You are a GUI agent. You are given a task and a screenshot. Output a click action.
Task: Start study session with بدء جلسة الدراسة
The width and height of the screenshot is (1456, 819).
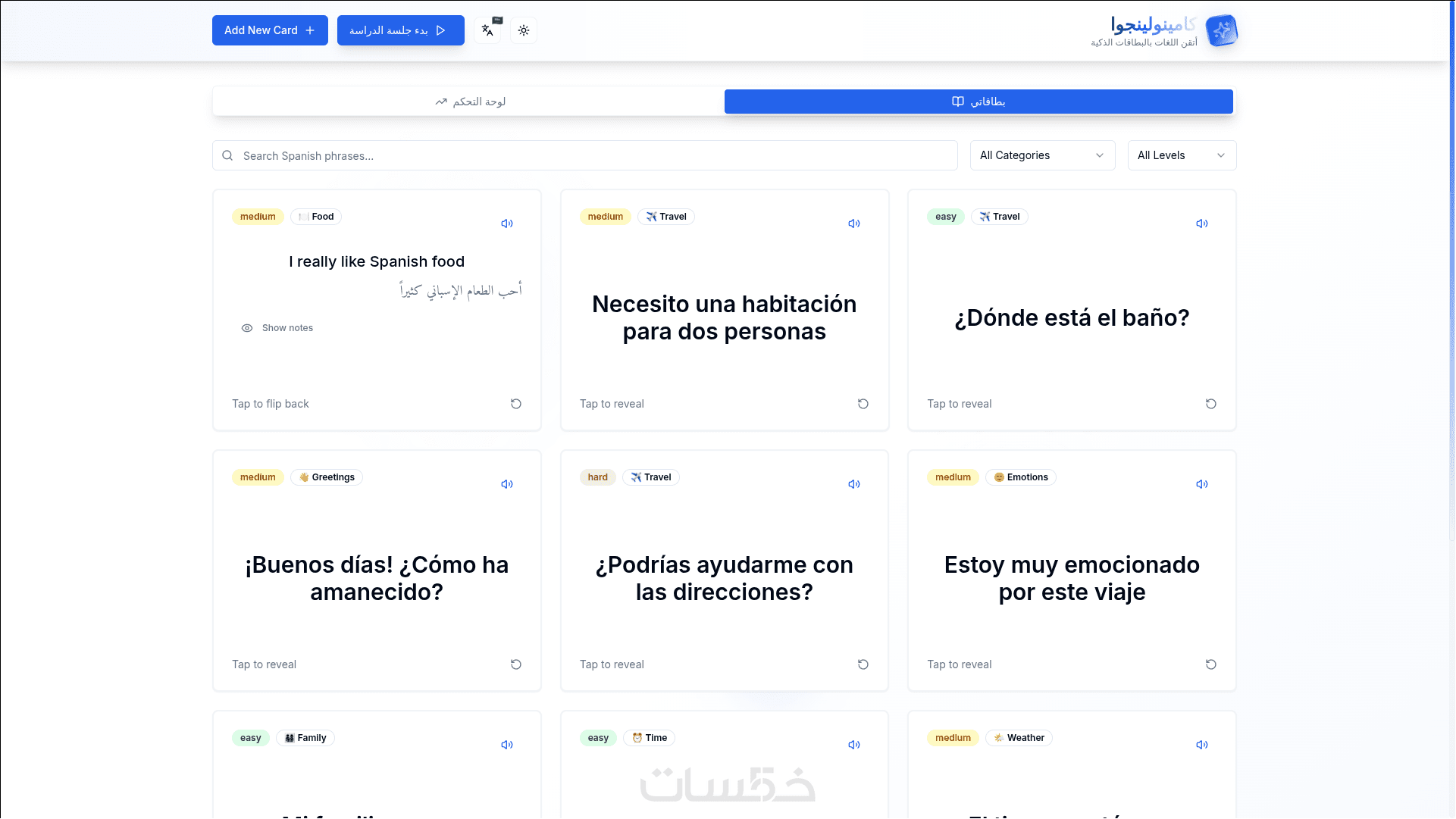pos(400,30)
